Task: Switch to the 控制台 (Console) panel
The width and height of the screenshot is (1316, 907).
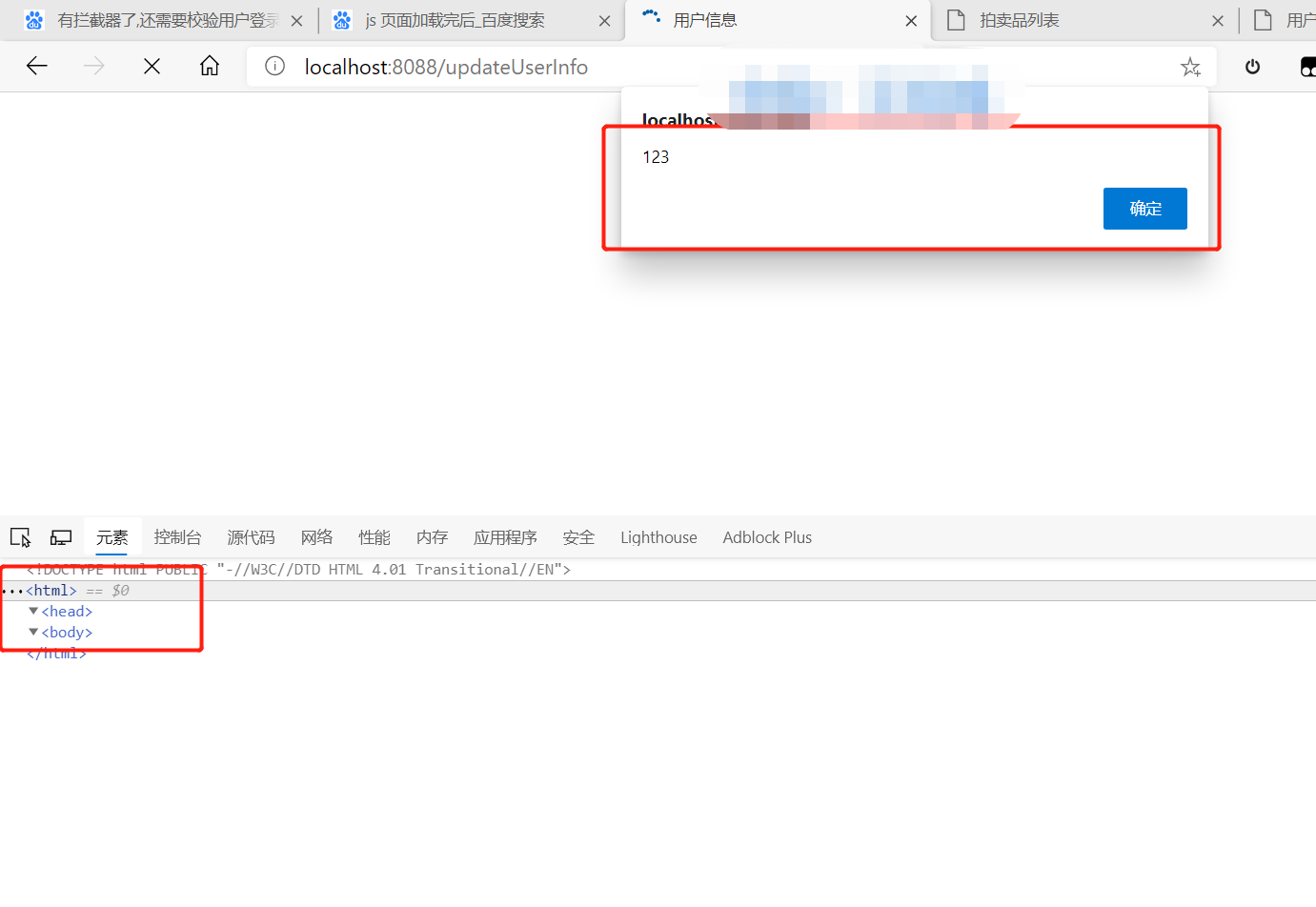Action: 177,537
